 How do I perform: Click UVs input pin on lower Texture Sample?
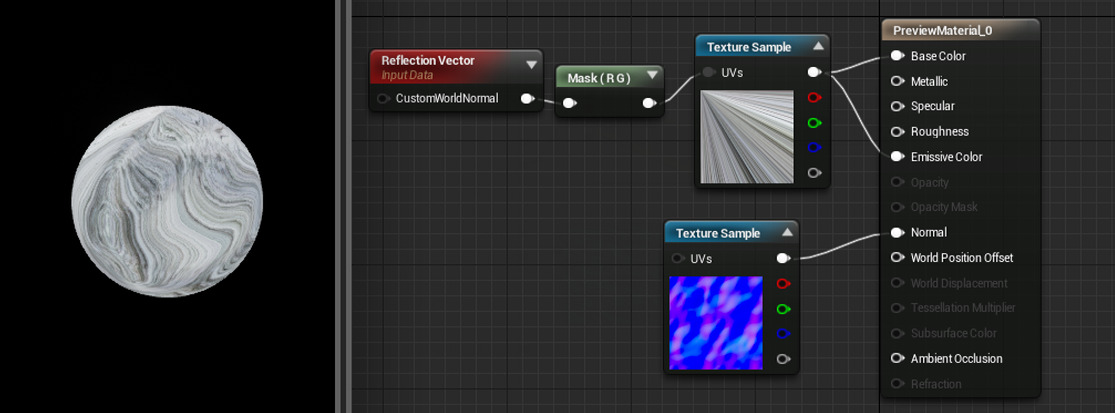point(678,258)
